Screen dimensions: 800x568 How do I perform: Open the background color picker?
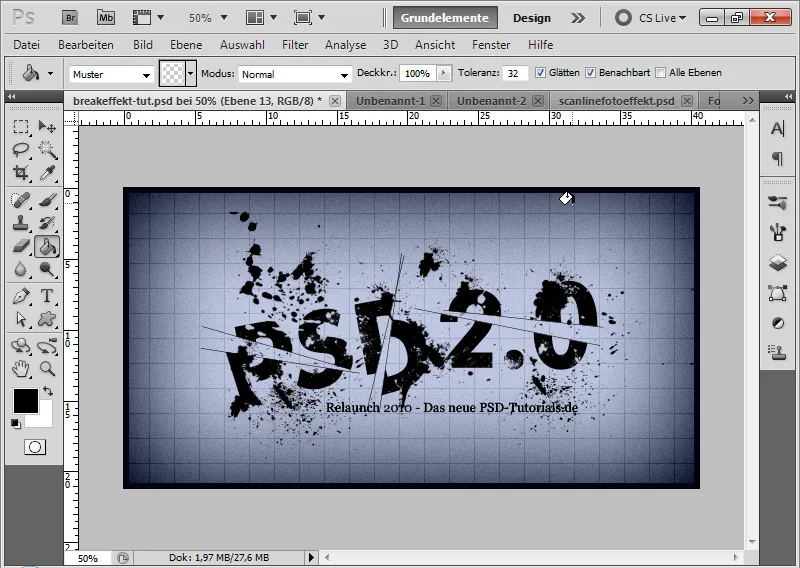[x=45, y=419]
